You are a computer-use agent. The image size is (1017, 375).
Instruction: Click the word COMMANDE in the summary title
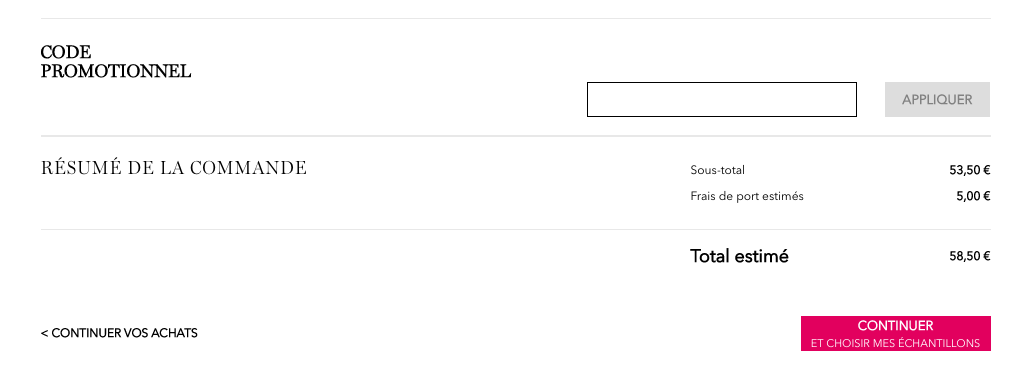point(248,167)
